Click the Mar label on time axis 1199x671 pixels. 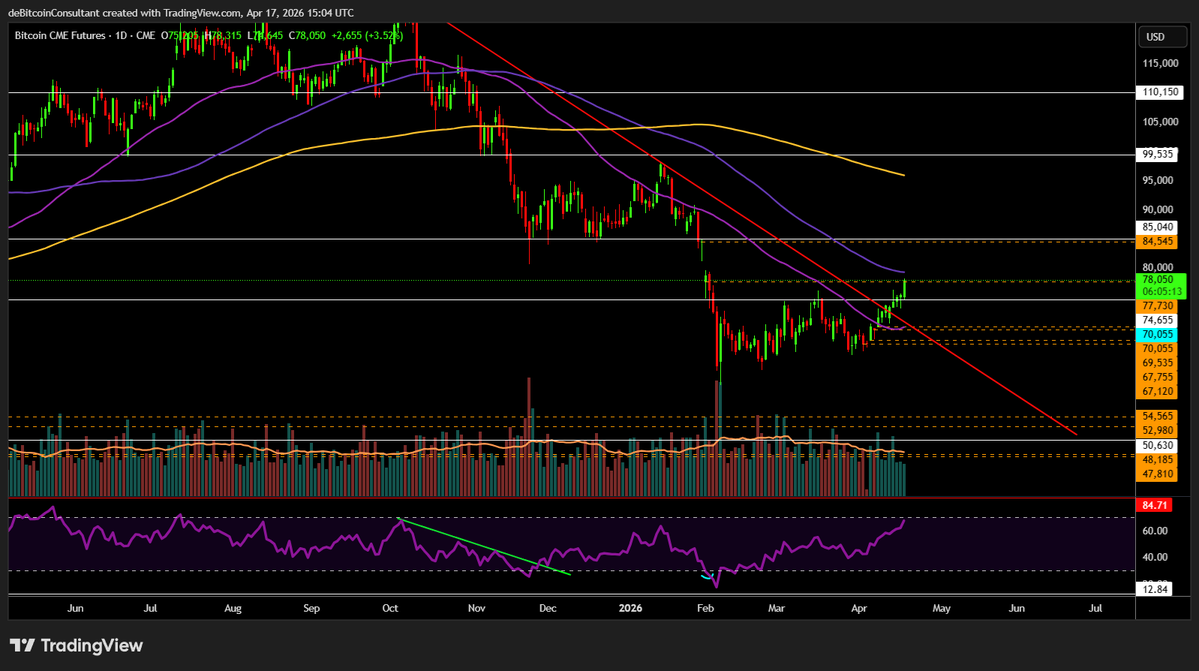(x=776, y=608)
